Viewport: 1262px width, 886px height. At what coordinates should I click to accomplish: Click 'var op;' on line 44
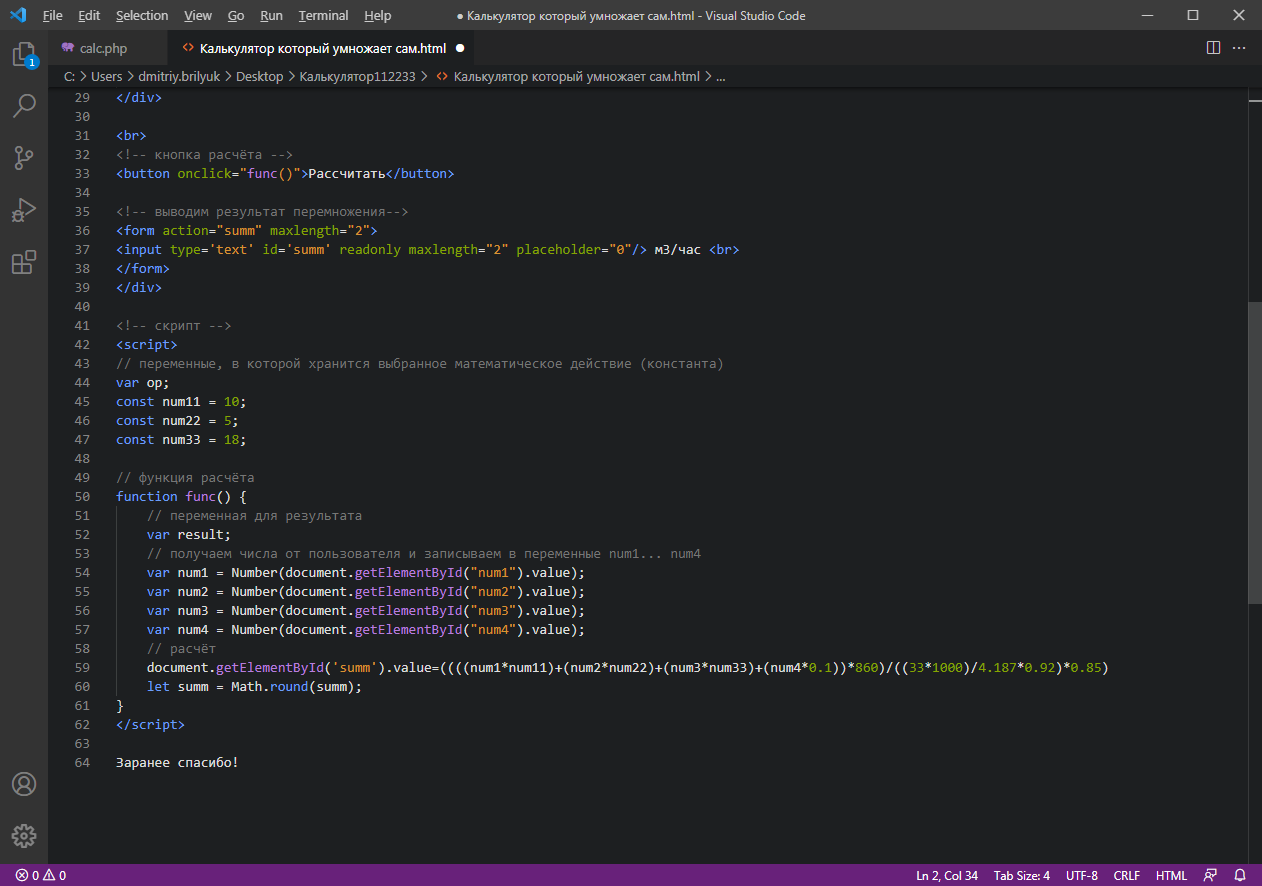click(x=143, y=382)
